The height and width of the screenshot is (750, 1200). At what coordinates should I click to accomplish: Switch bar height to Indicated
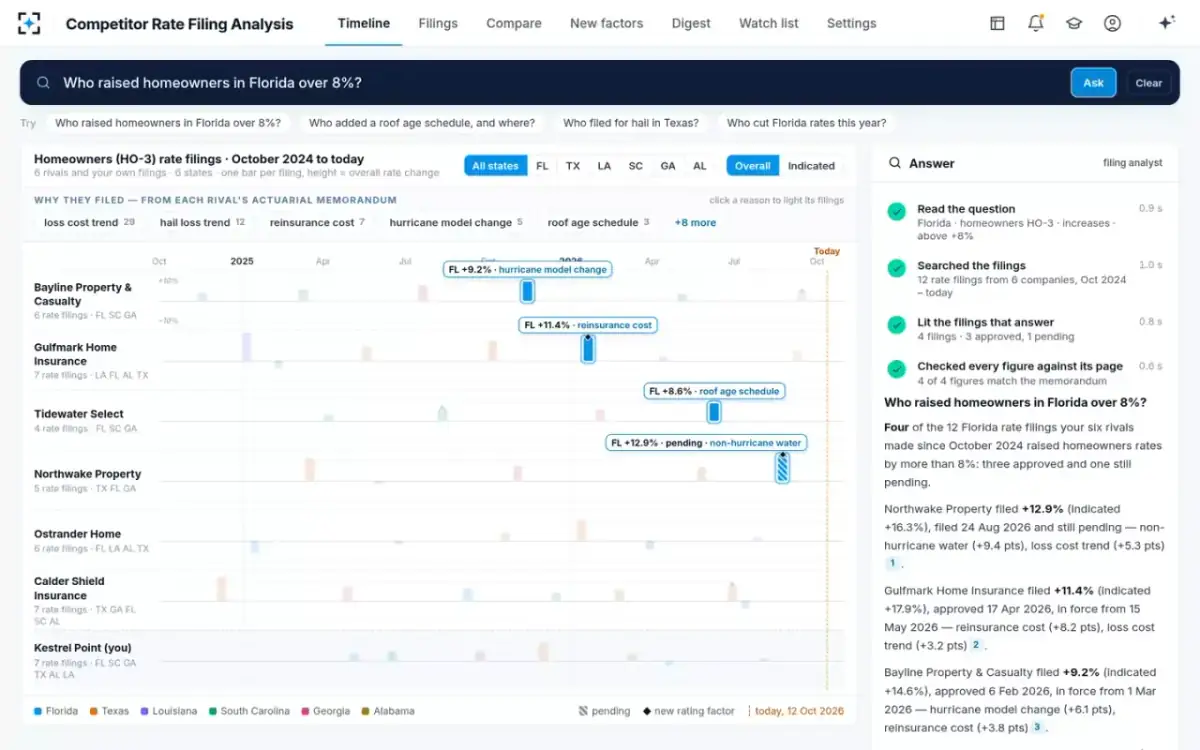point(811,166)
